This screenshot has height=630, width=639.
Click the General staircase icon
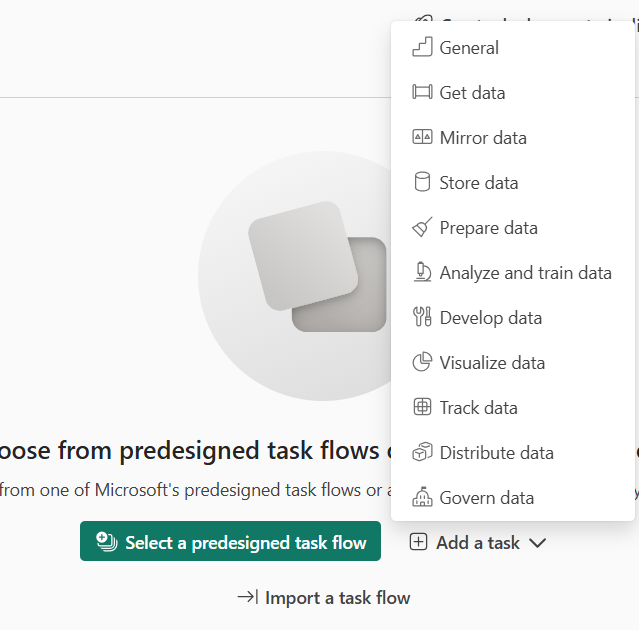pyautogui.click(x=422, y=47)
